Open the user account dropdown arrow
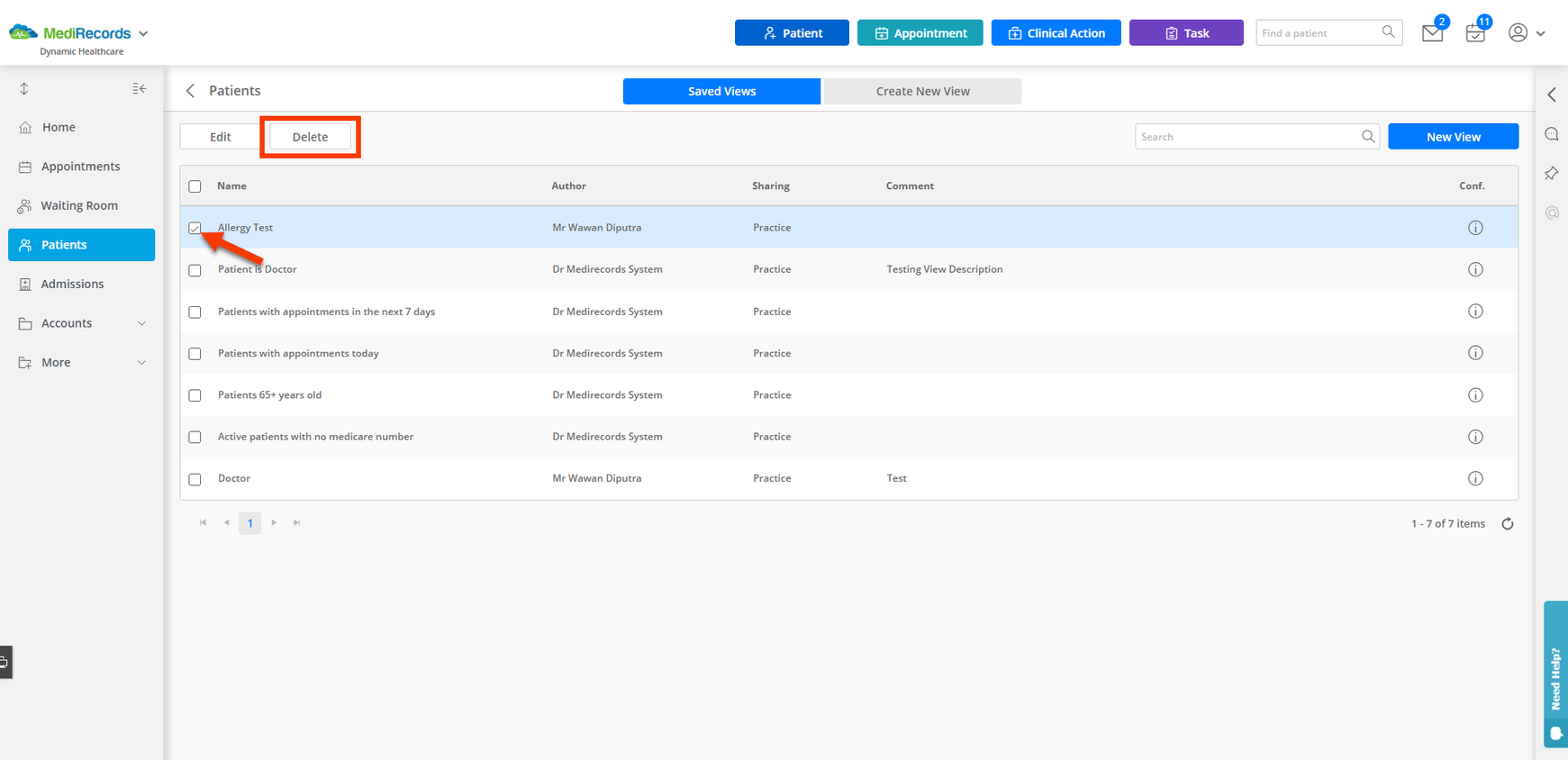The height and width of the screenshot is (760, 1568). [x=1541, y=33]
